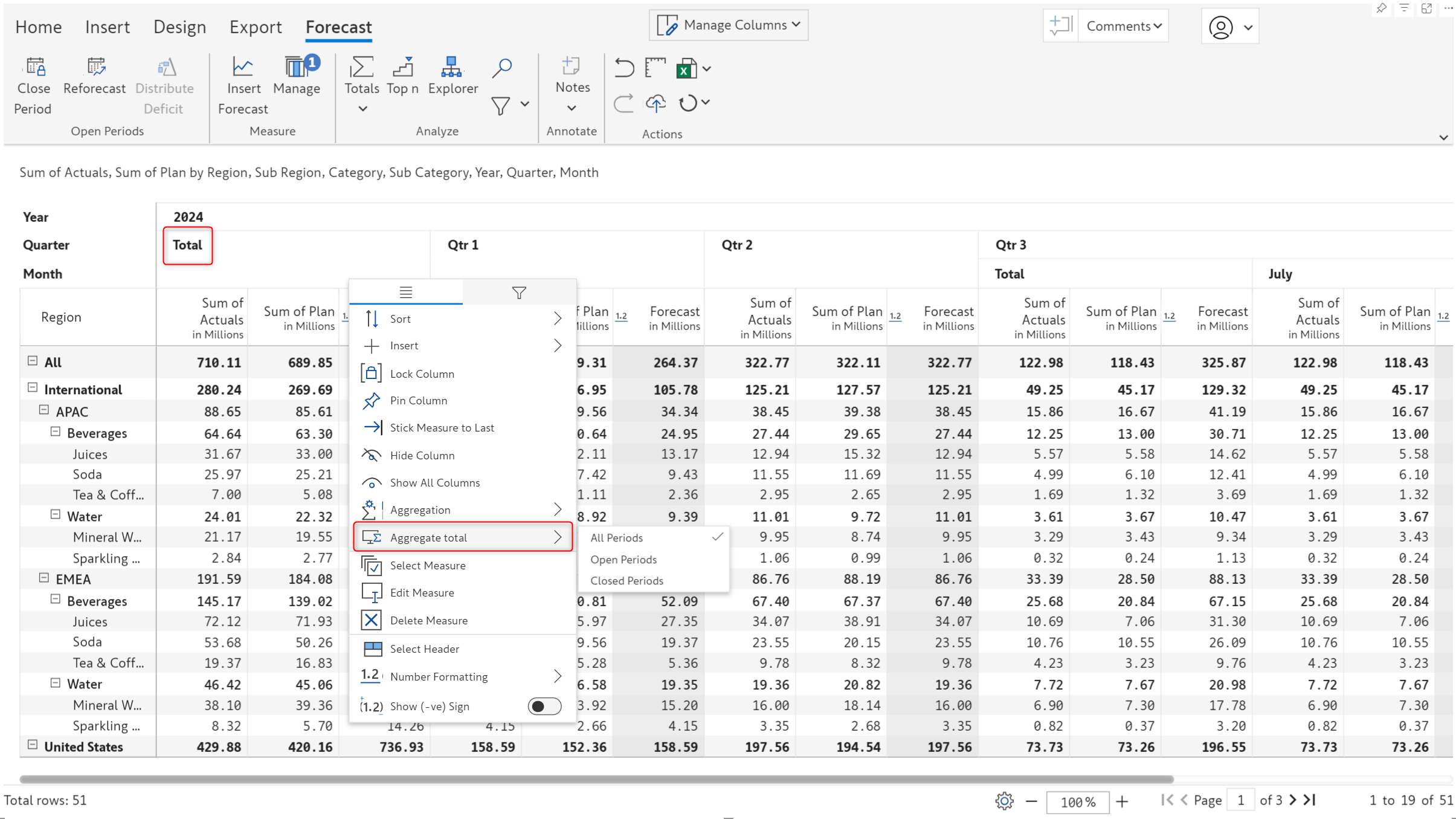The image size is (1456, 819).
Task: Click the Export to Excel icon
Action: coord(686,68)
